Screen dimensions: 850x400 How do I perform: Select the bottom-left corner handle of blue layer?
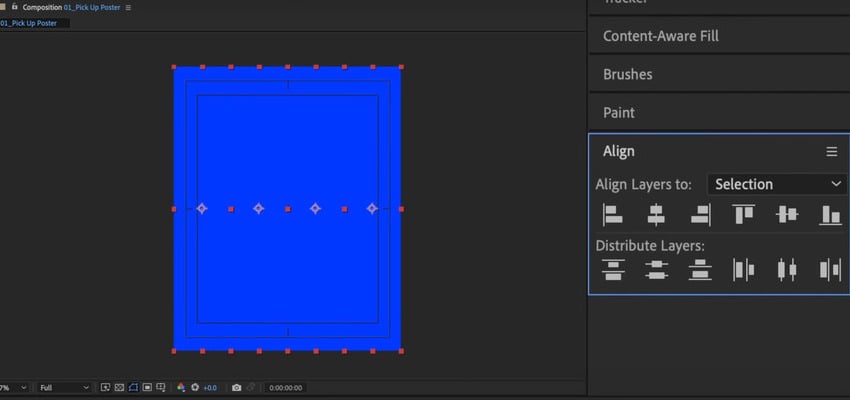point(174,351)
